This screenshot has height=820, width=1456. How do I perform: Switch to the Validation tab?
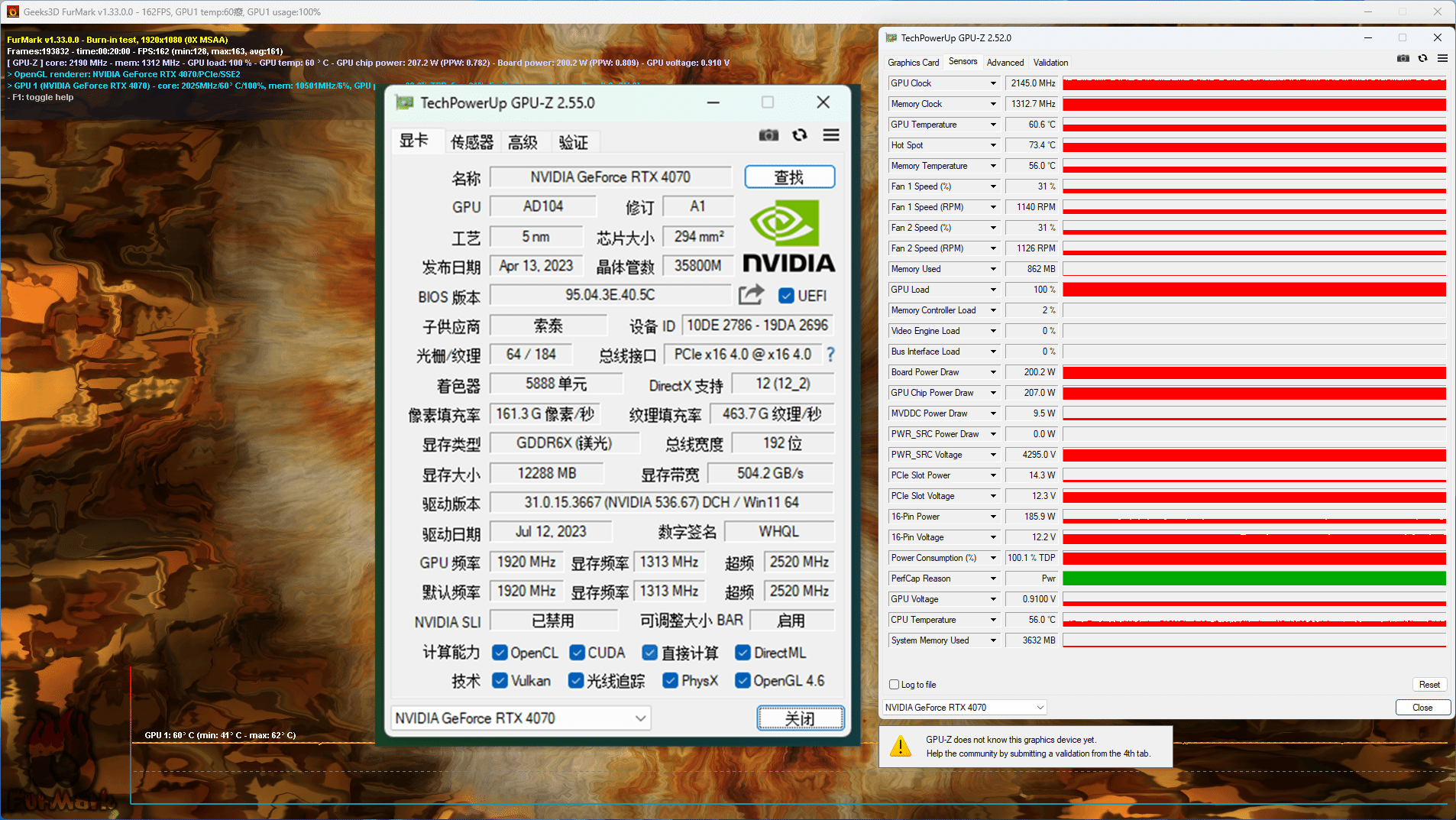click(1050, 63)
